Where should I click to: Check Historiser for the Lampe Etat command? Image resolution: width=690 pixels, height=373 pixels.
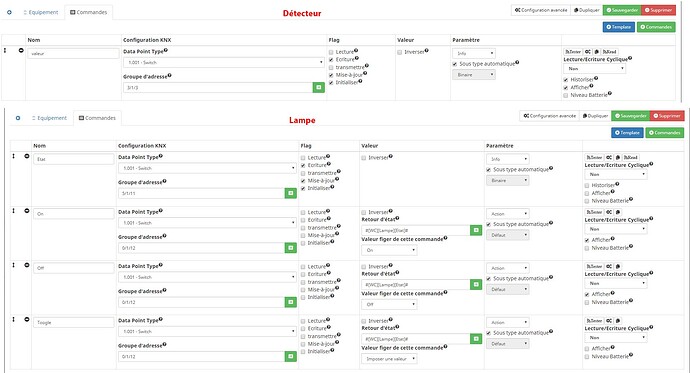coord(587,185)
